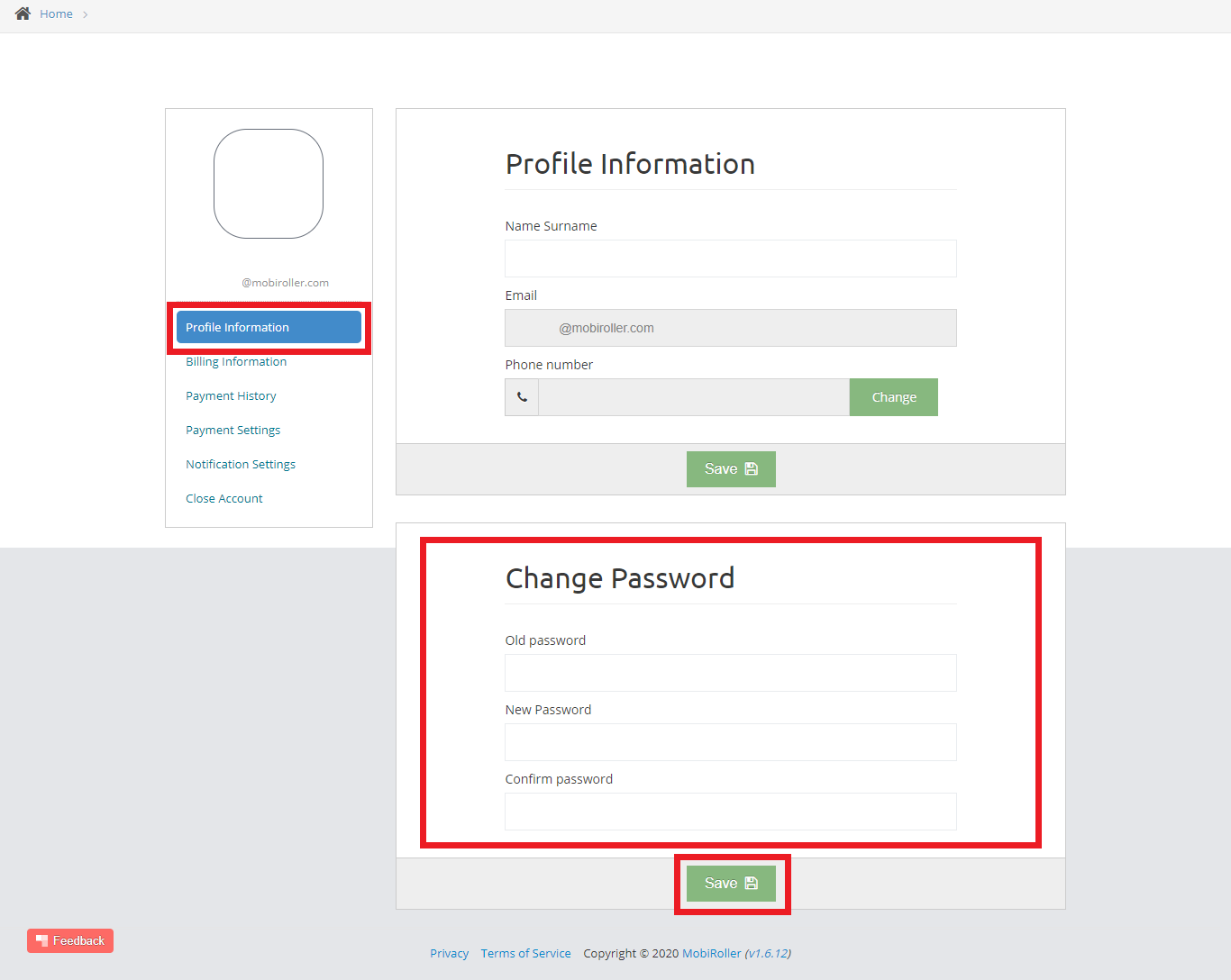Open Profile Information in sidebar
Viewport: 1231px width, 980px height.
pos(269,327)
